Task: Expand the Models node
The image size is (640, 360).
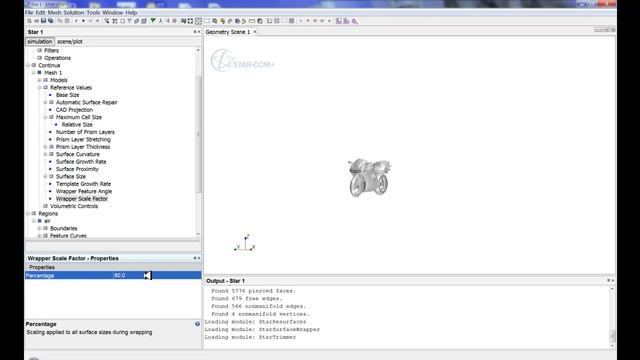Action: pyautogui.click(x=40, y=80)
